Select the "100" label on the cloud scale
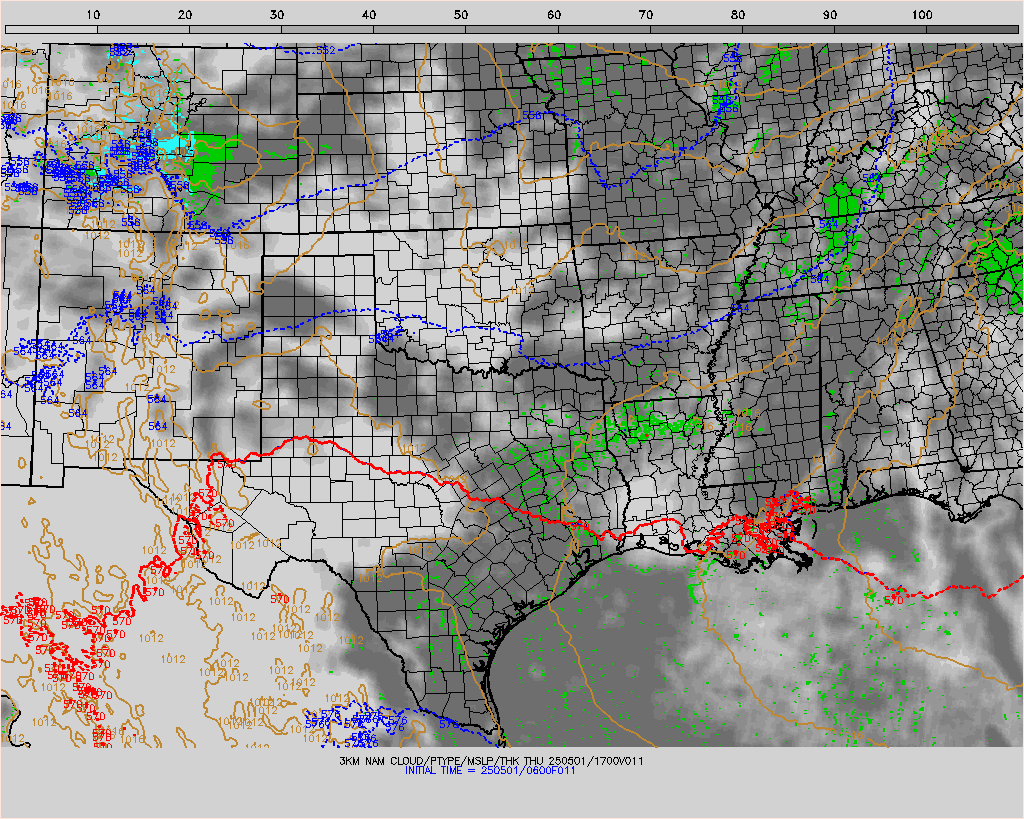The width and height of the screenshot is (1024, 819). [x=922, y=14]
